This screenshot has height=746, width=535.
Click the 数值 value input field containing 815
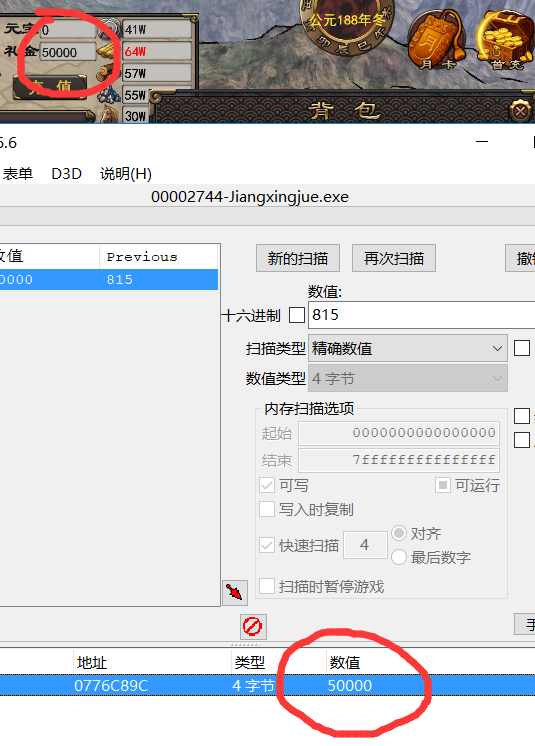[x=421, y=315]
